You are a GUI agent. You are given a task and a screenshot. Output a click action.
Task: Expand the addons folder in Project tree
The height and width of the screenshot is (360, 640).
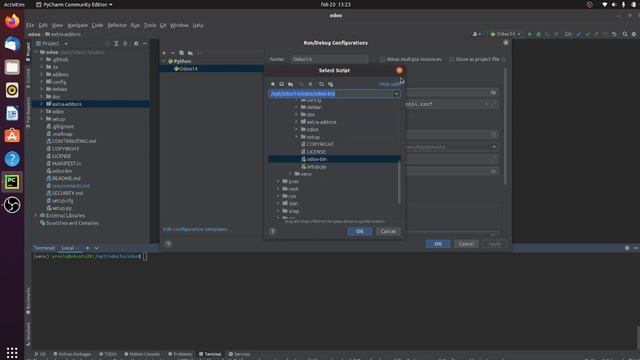click(42, 75)
